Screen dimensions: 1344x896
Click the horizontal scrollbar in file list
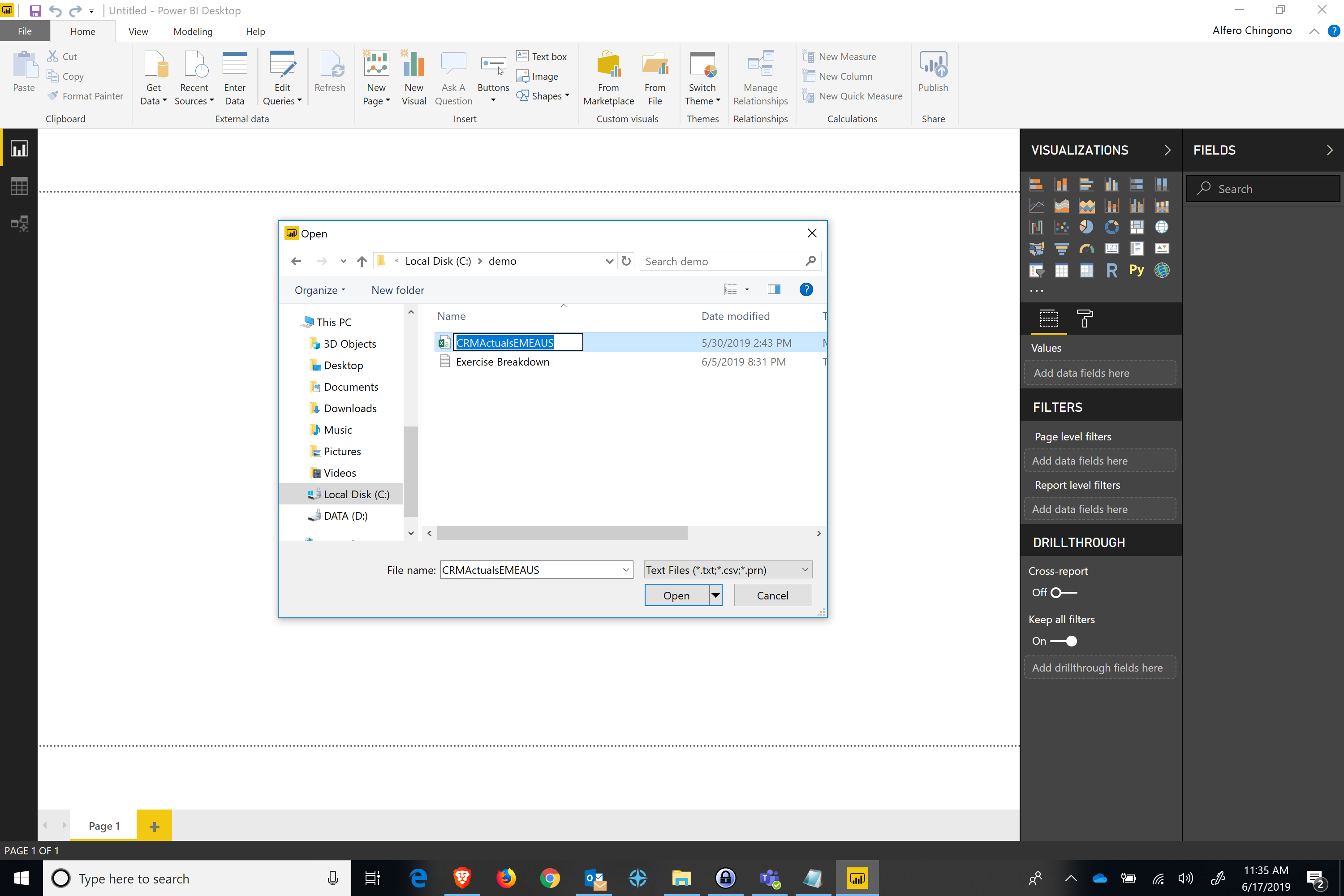click(562, 533)
